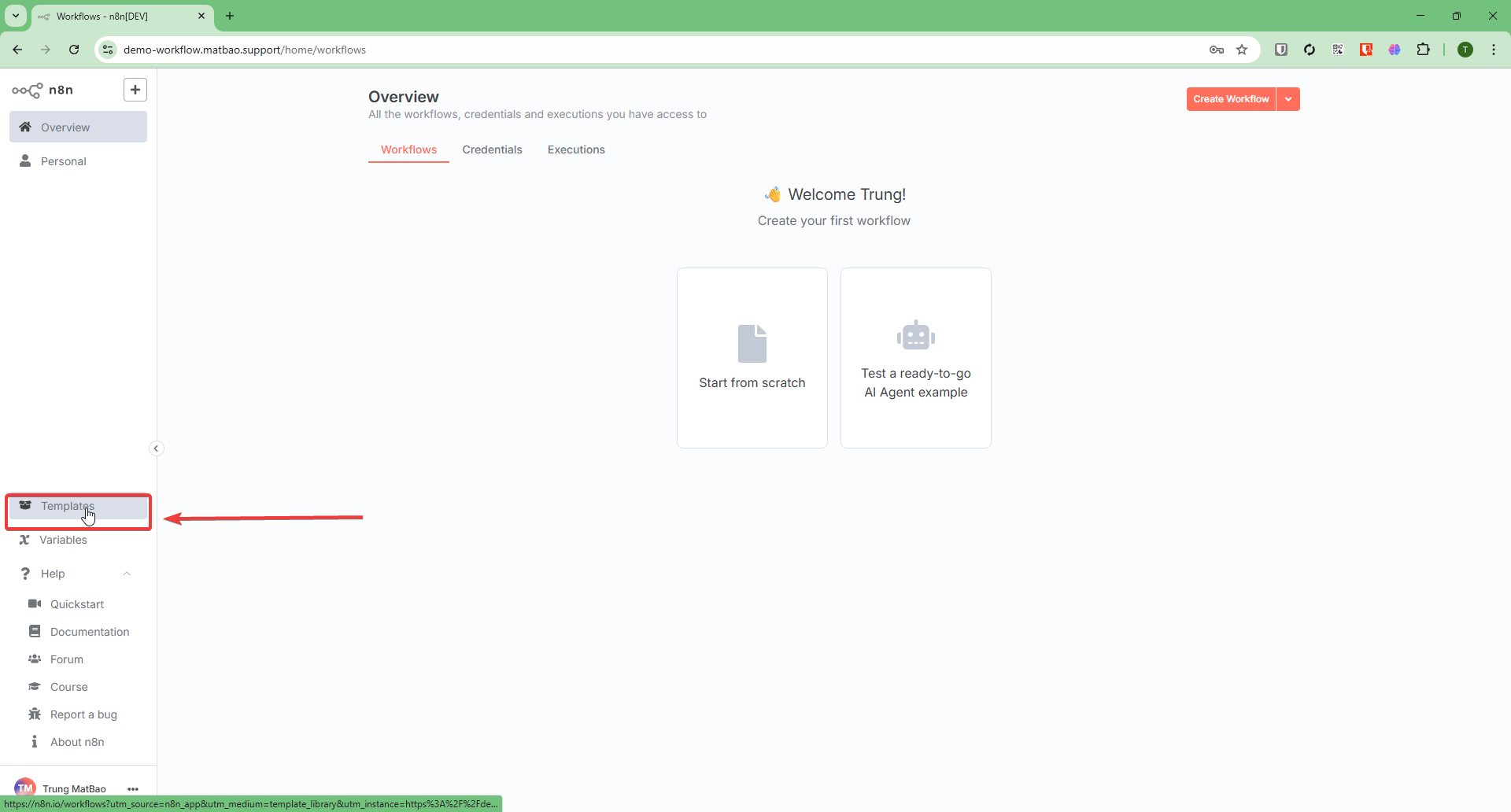Click the QR code extension icon
This screenshot has width=1511, height=812.
pyautogui.click(x=1338, y=50)
